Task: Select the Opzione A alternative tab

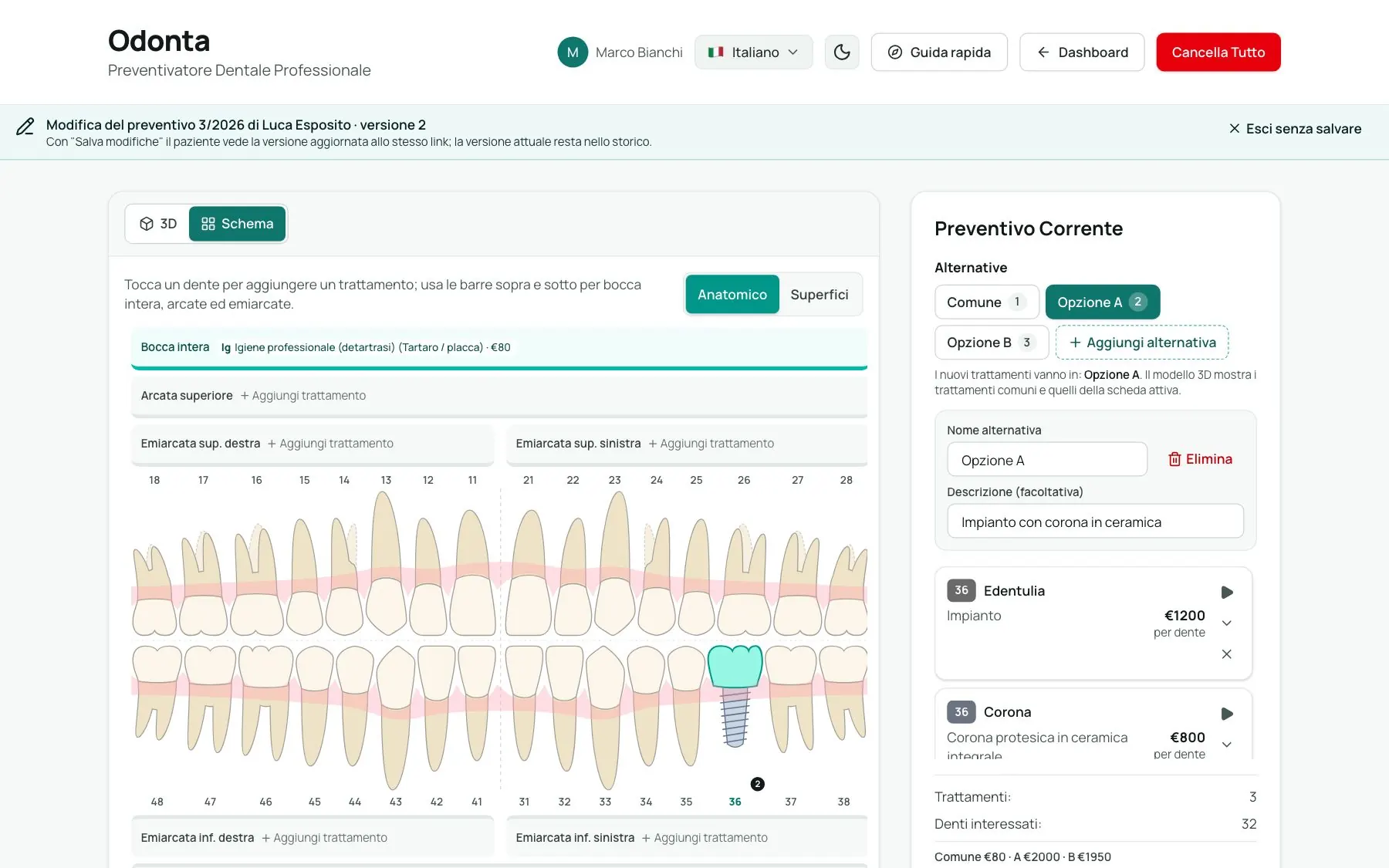Action: coord(1103,302)
